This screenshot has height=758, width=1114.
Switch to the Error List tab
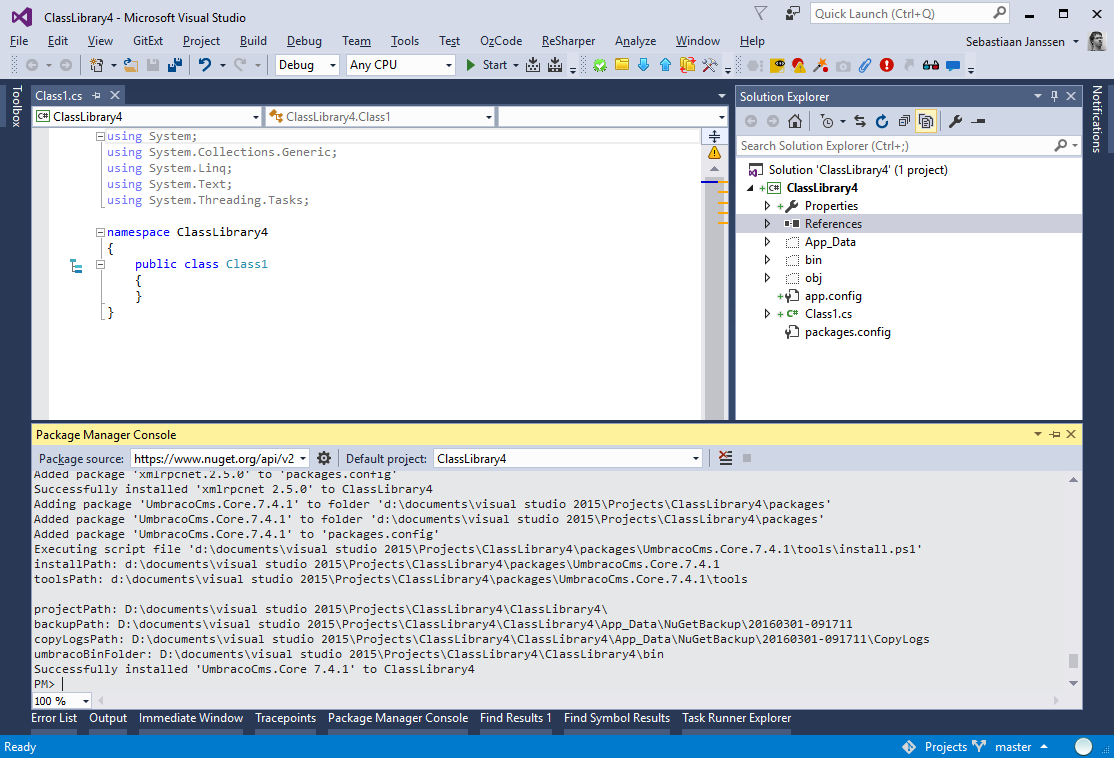(x=54, y=718)
